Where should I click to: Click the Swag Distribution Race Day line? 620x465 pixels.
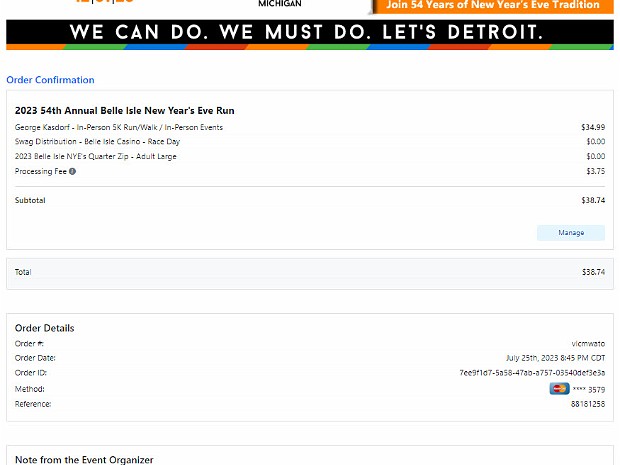[x=97, y=142]
